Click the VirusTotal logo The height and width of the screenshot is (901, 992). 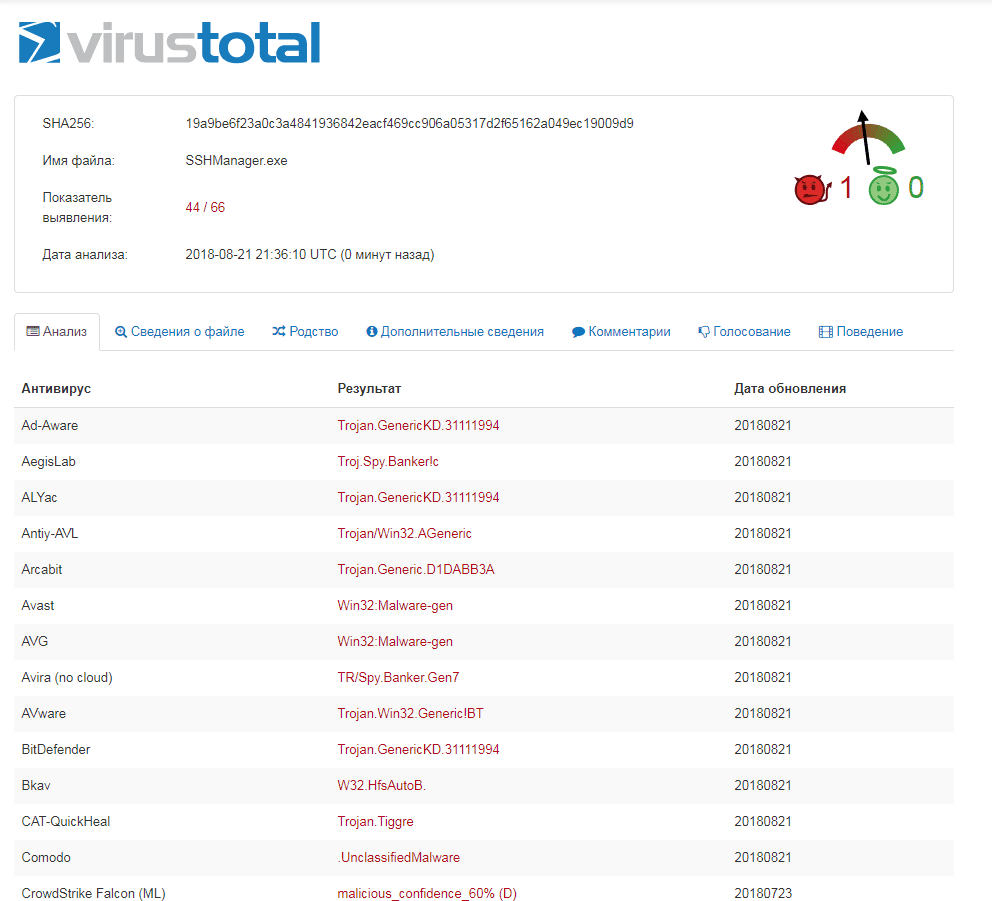tap(170, 44)
